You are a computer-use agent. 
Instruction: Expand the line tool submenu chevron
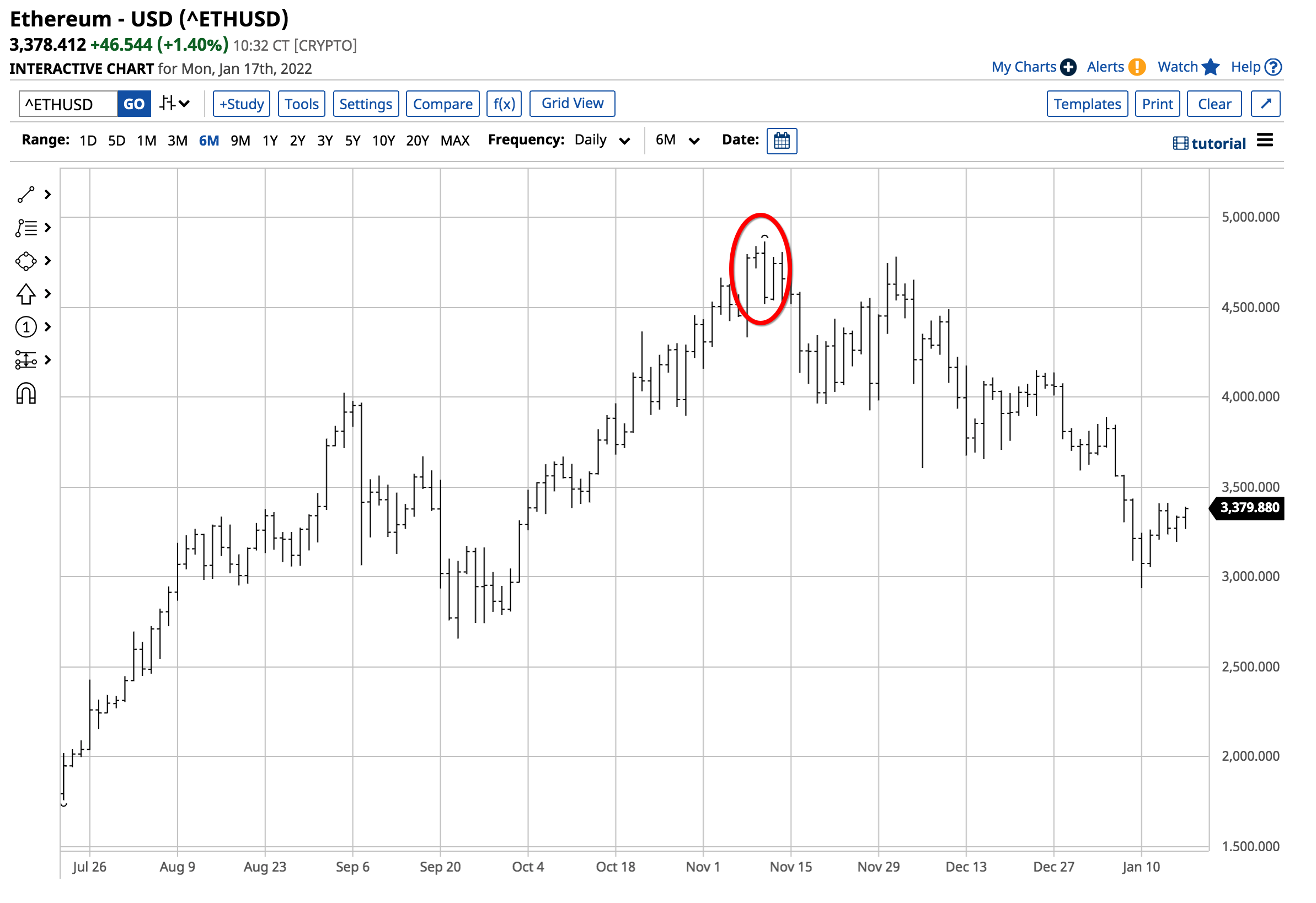(48, 195)
